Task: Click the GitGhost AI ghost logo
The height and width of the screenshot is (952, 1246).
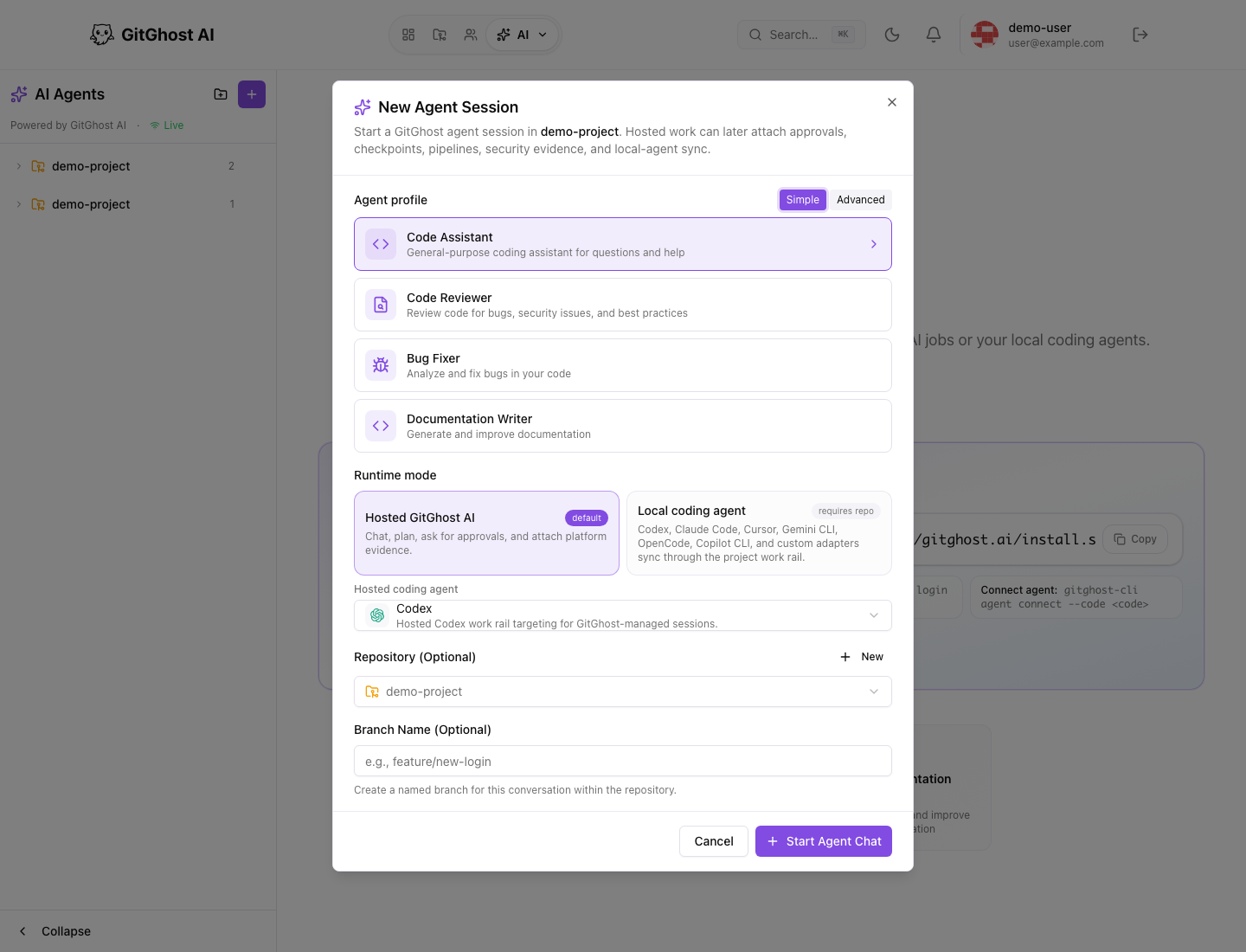Action: (102, 35)
